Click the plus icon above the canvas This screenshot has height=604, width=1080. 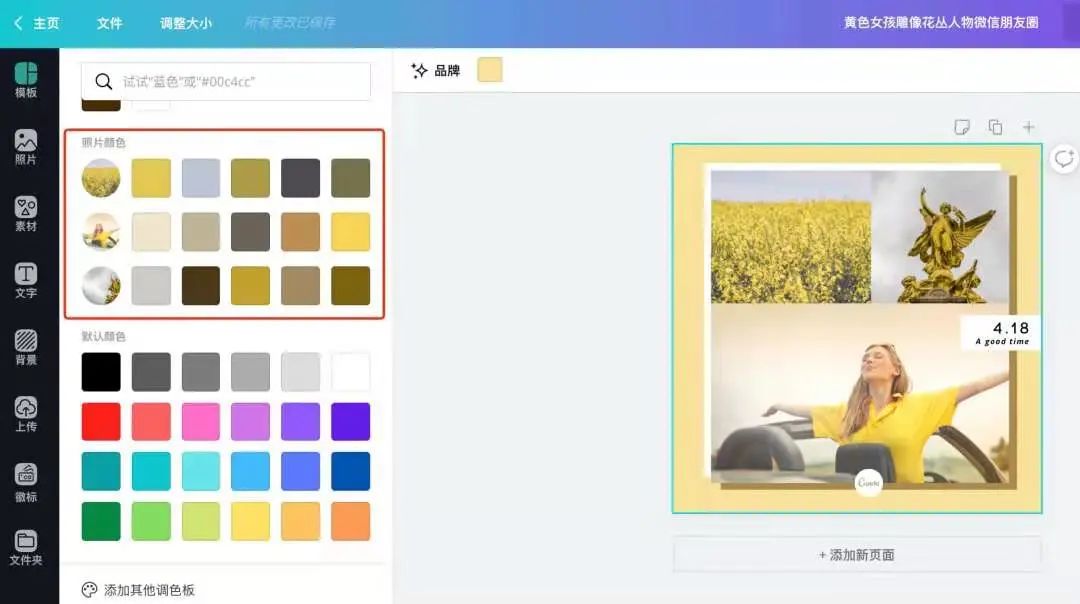click(1028, 127)
